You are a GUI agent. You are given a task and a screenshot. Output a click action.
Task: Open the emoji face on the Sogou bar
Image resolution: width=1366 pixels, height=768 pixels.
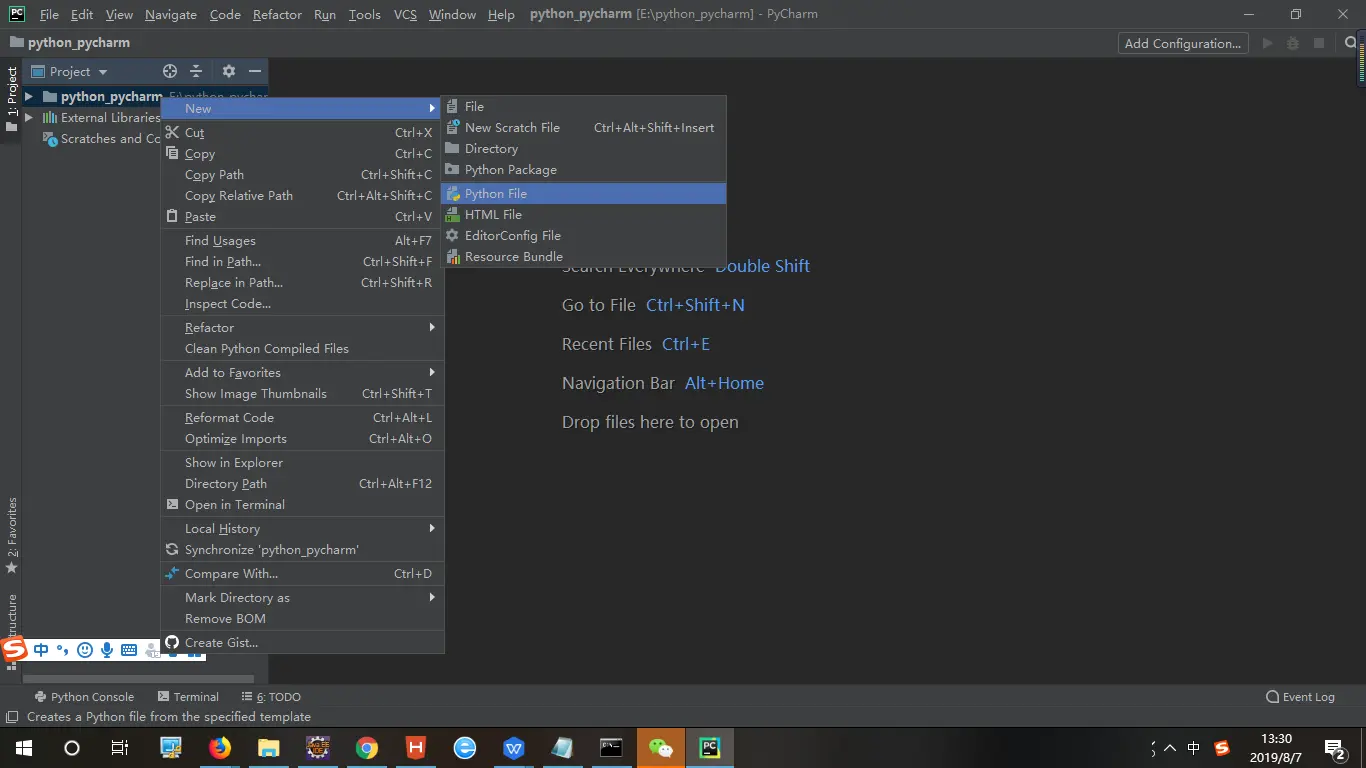tap(85, 650)
